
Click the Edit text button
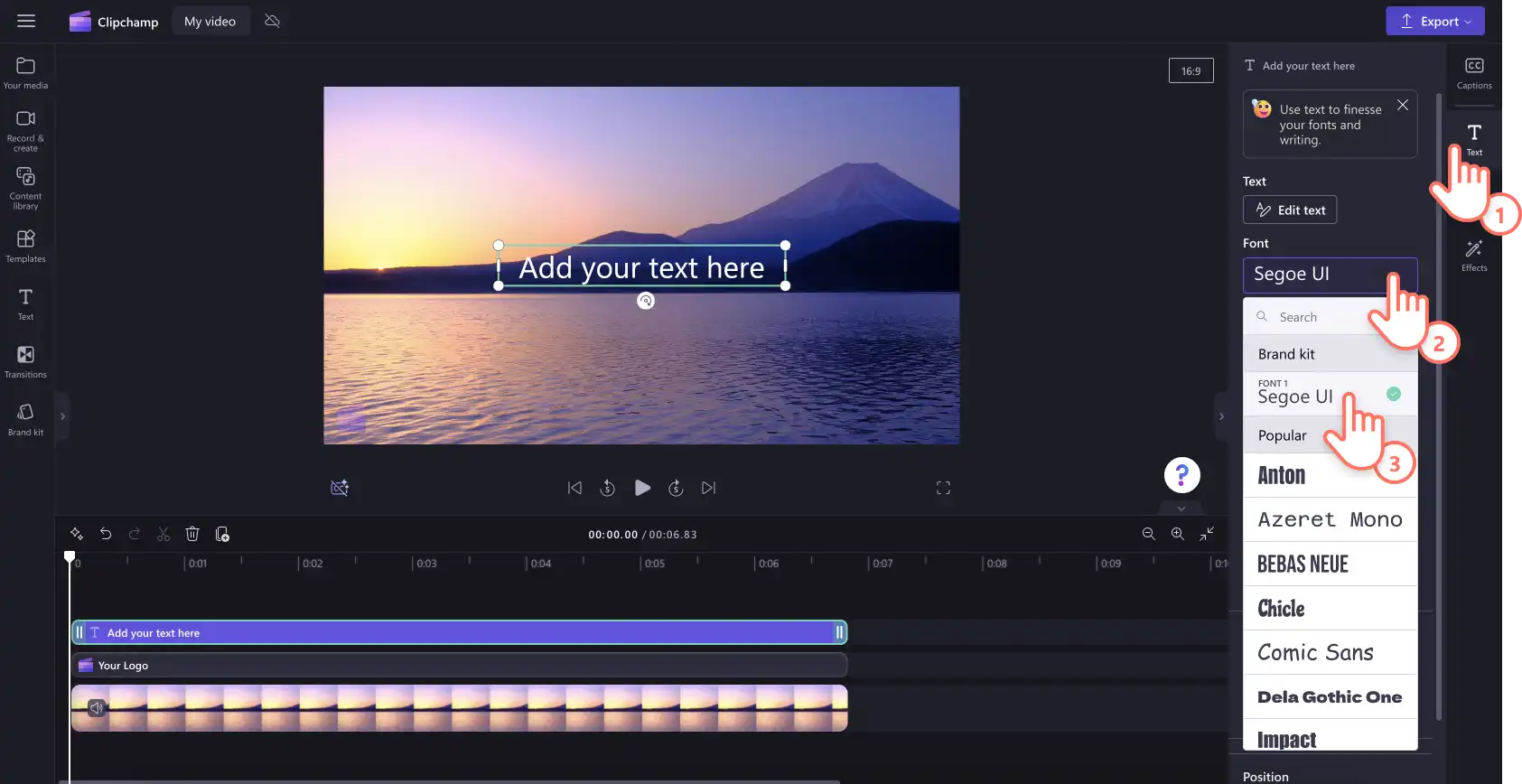pos(1290,210)
